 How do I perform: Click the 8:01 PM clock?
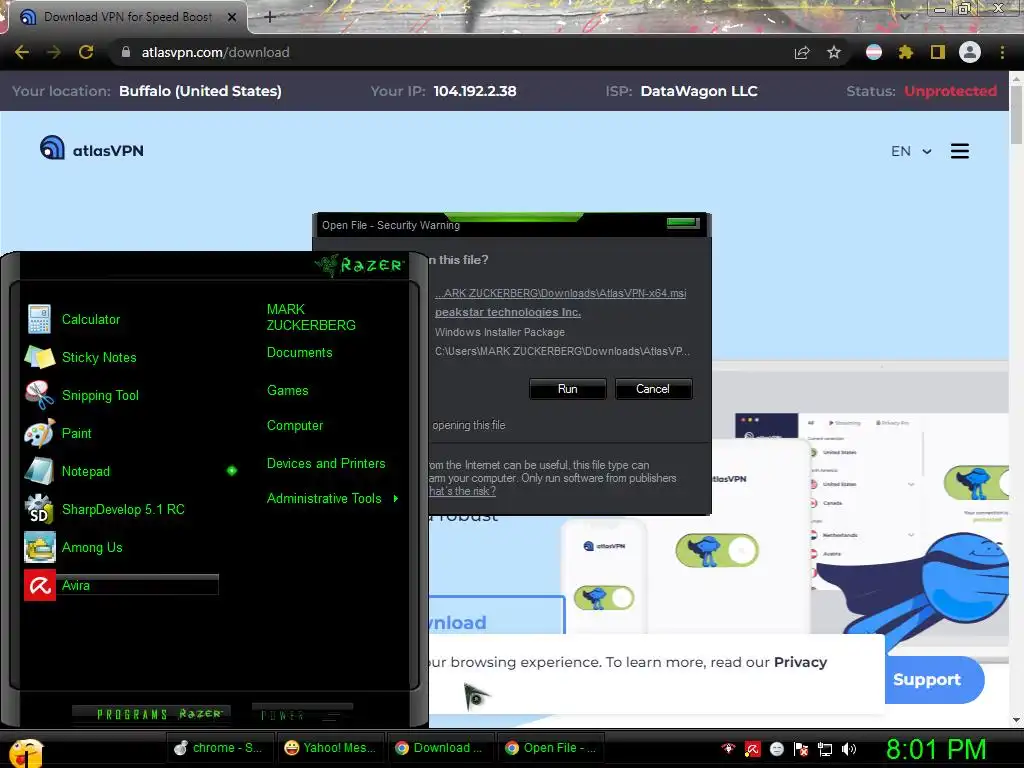[936, 749]
